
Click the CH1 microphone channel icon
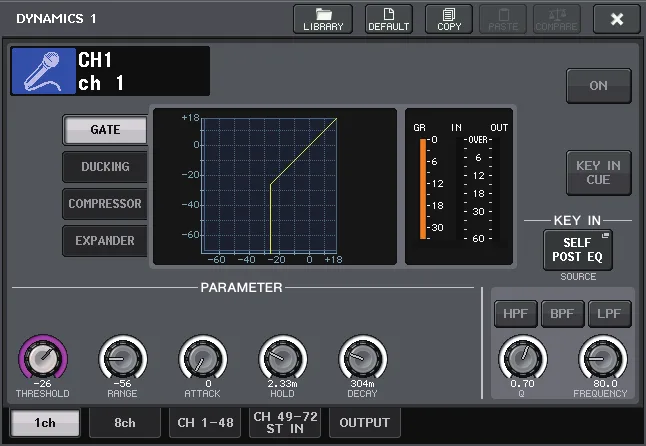tap(43, 71)
